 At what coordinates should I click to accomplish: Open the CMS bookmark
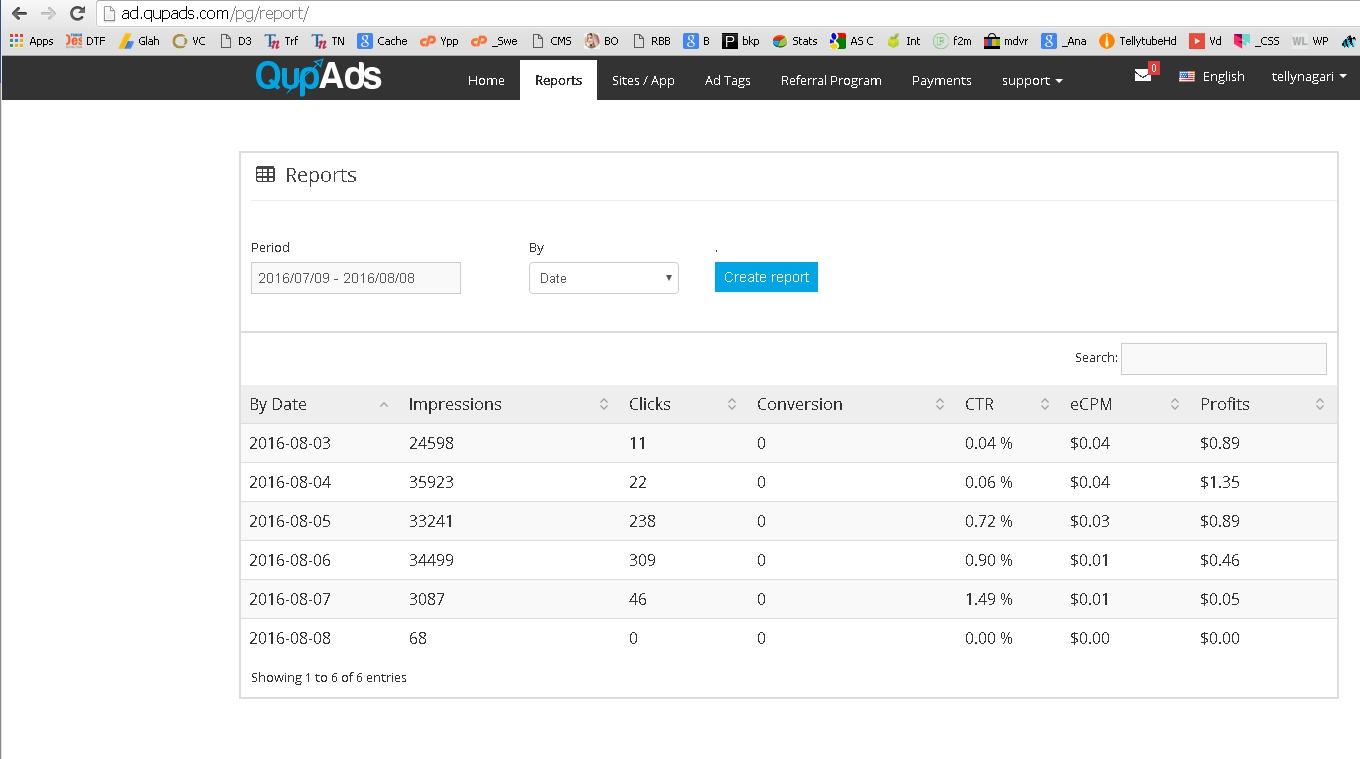552,41
